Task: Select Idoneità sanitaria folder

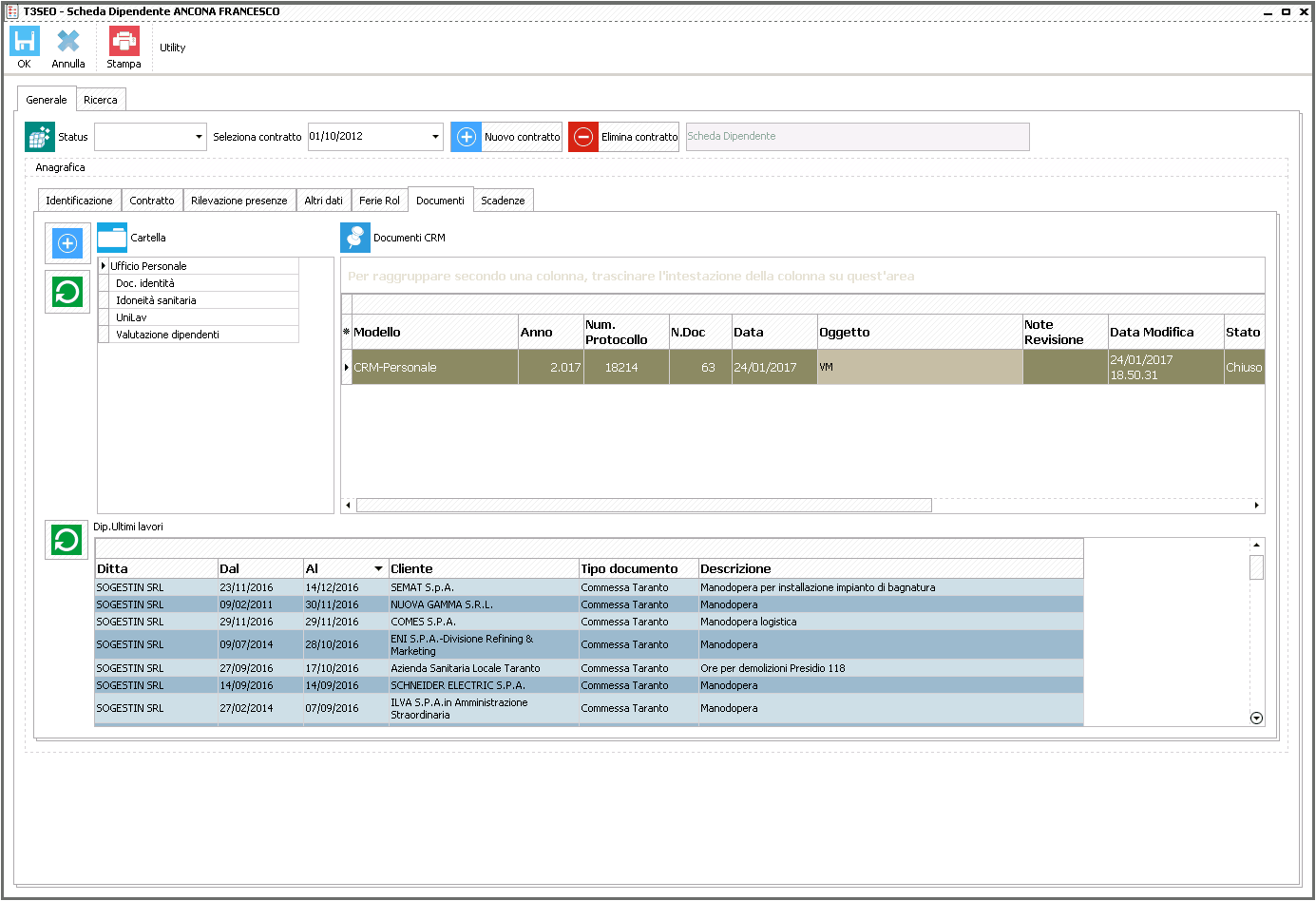Action: pos(156,300)
